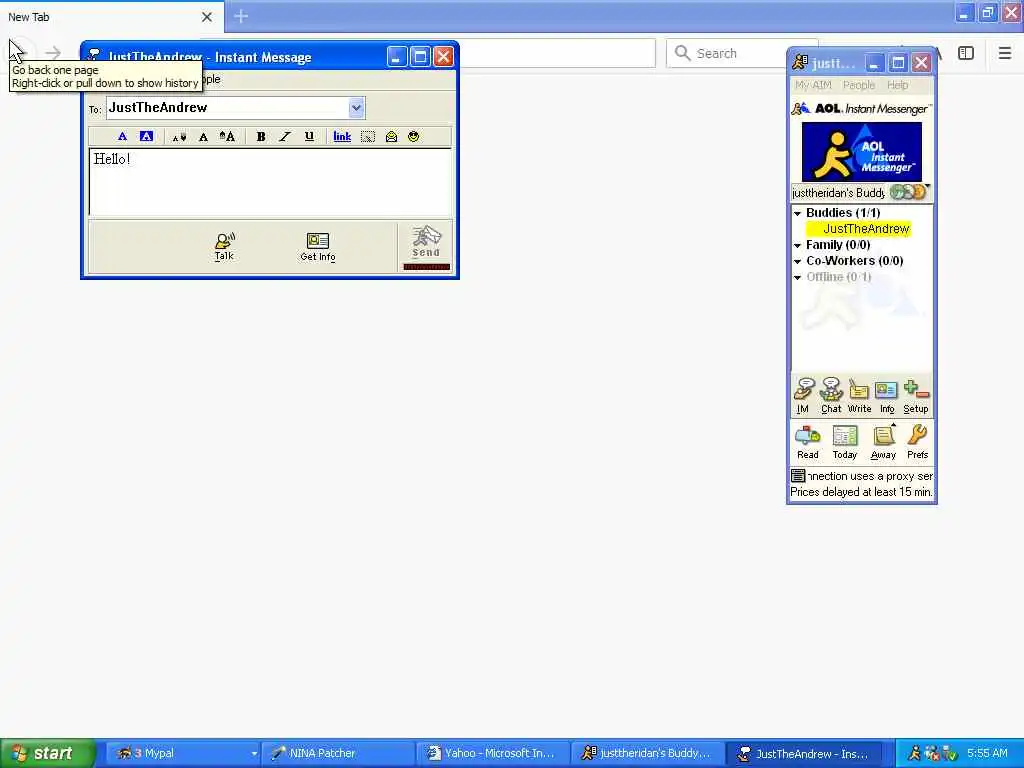Reset to normal font size in the IM toolbar
Viewport: 1024px width, 768px height.
point(203,137)
